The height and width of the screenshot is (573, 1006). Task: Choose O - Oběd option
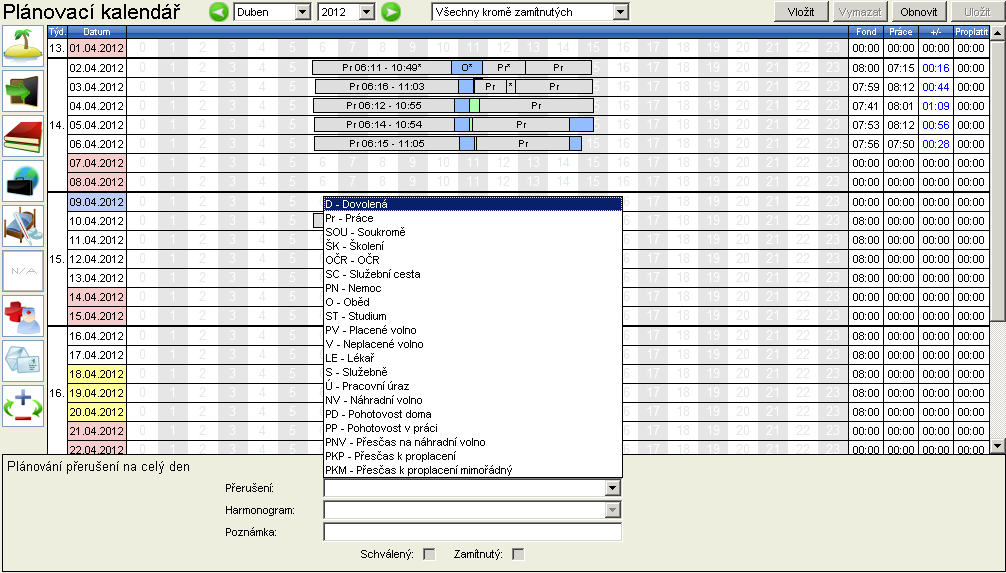coord(473,302)
